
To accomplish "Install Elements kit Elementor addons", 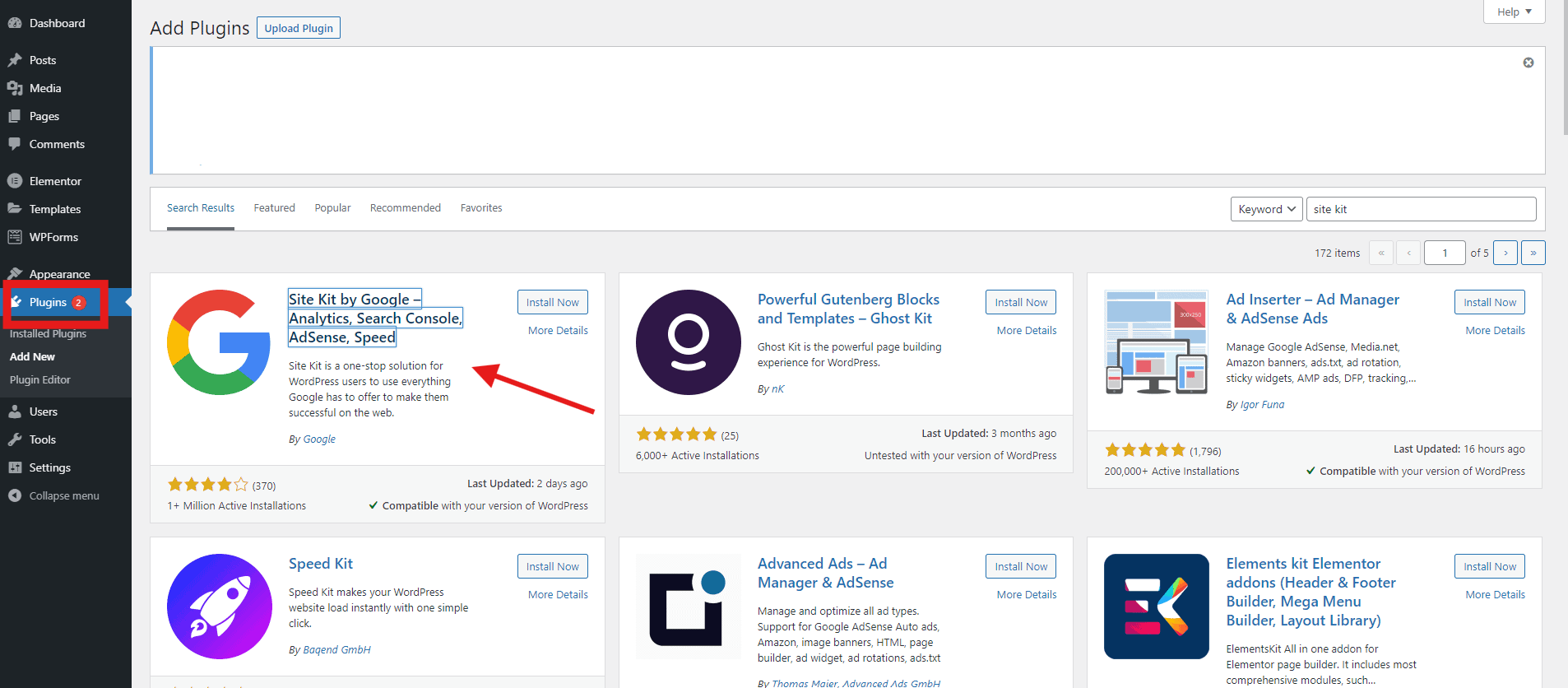I will click(x=1490, y=566).
